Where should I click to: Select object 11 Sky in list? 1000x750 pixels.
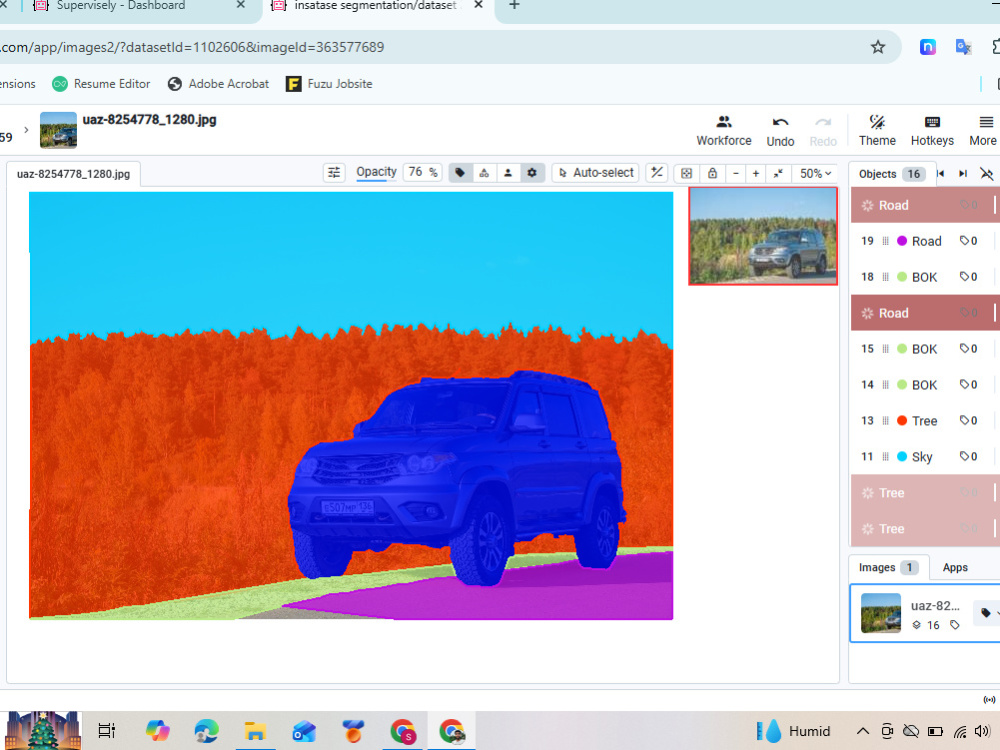925,457
